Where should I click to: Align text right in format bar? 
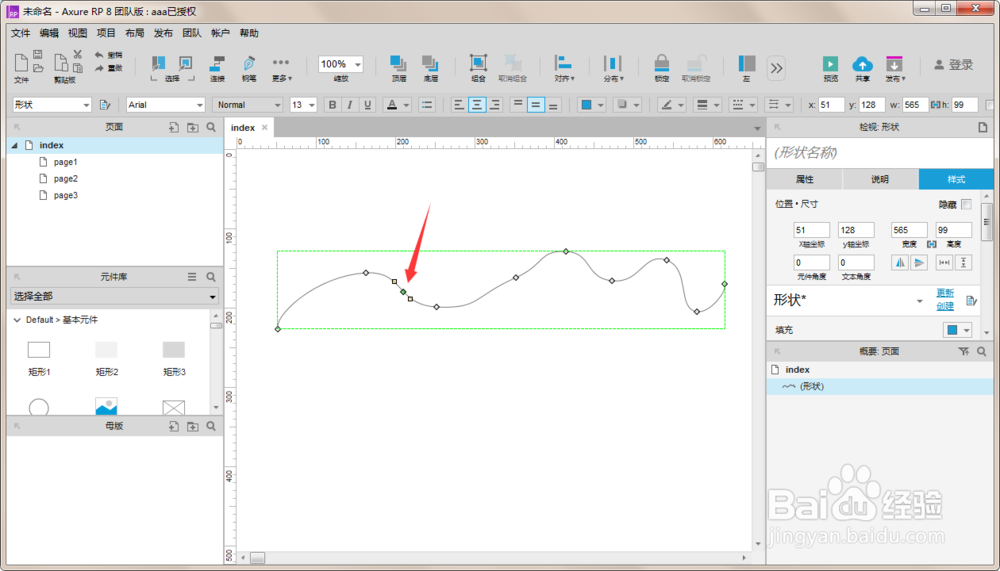tap(494, 105)
